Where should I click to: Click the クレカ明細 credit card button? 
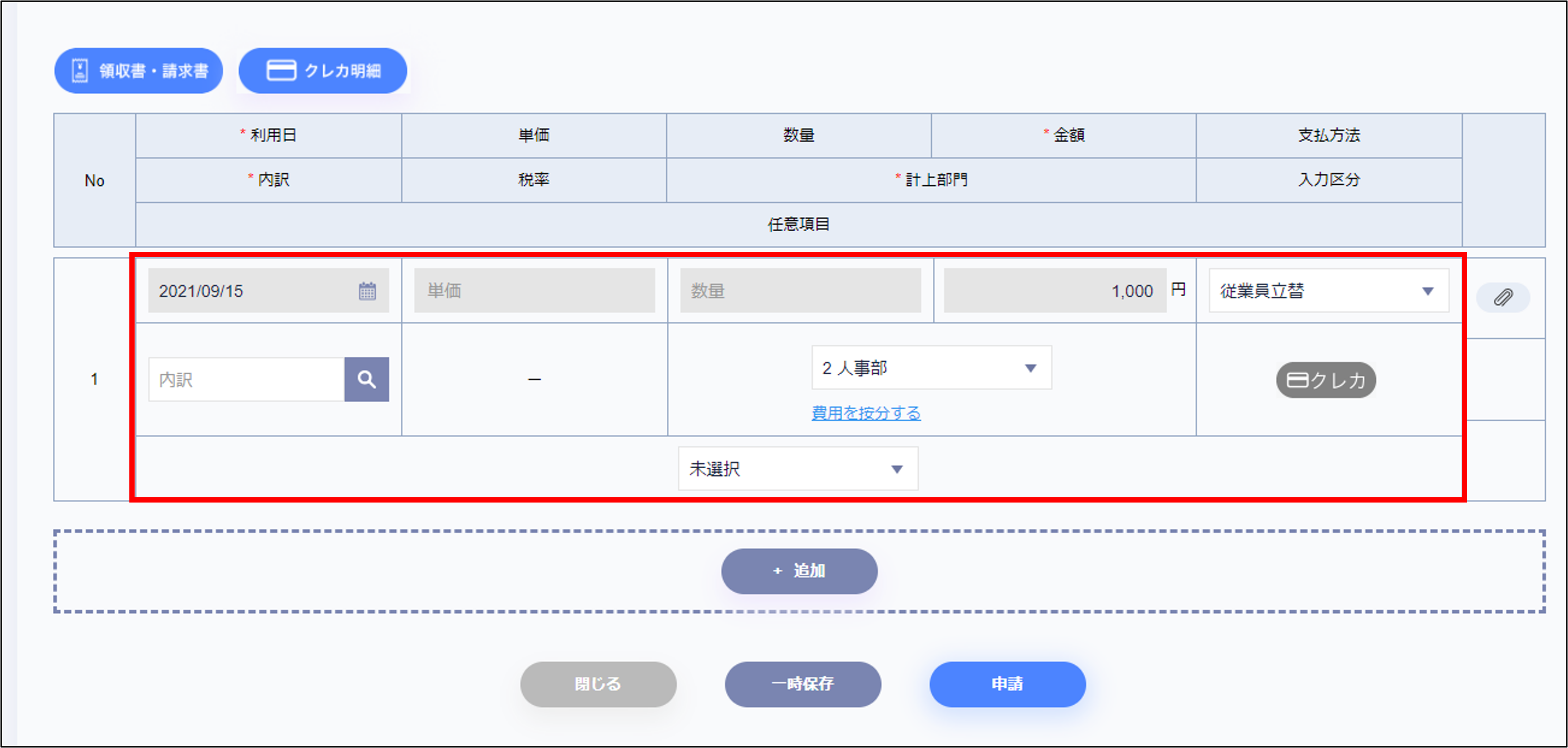323,71
